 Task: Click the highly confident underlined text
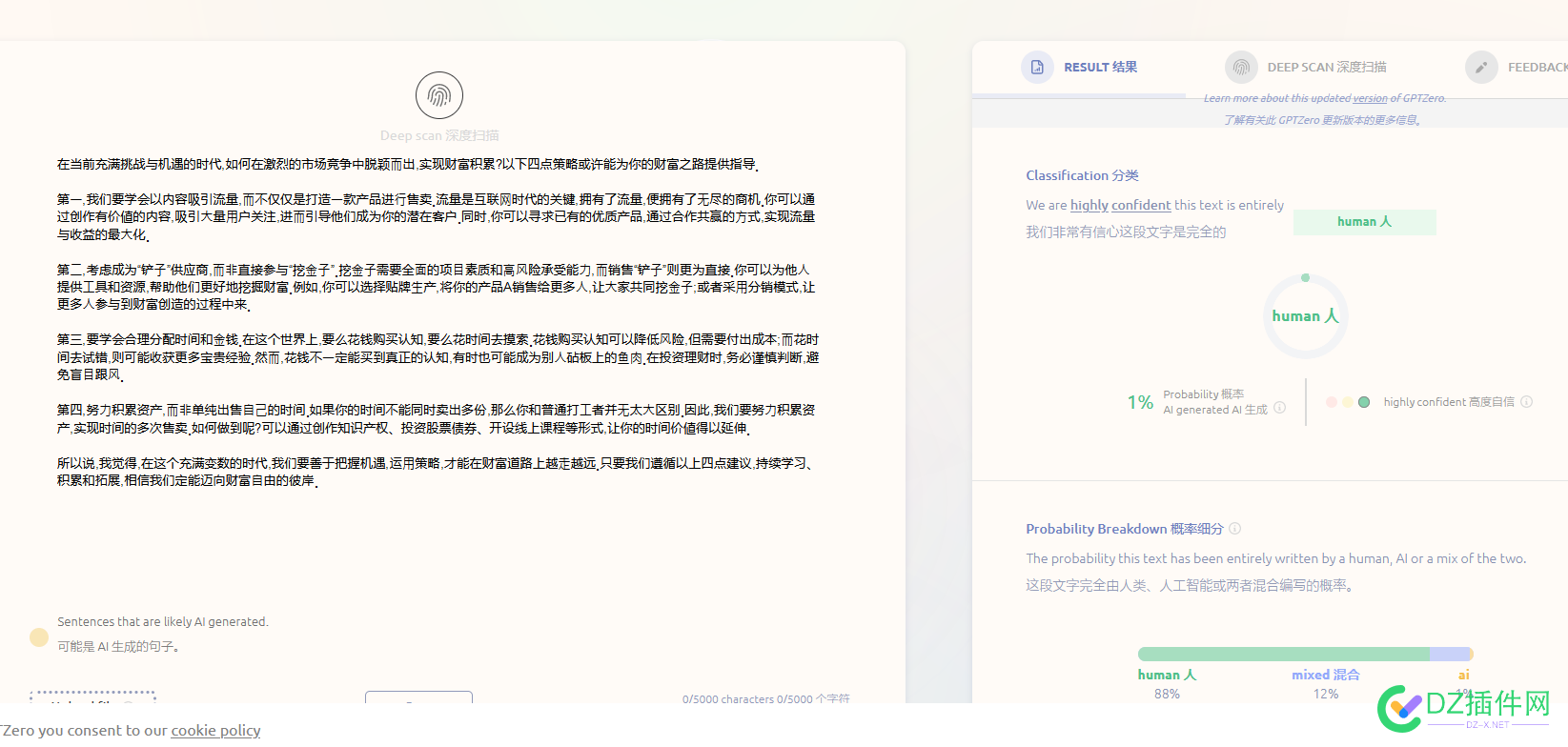click(x=1120, y=205)
